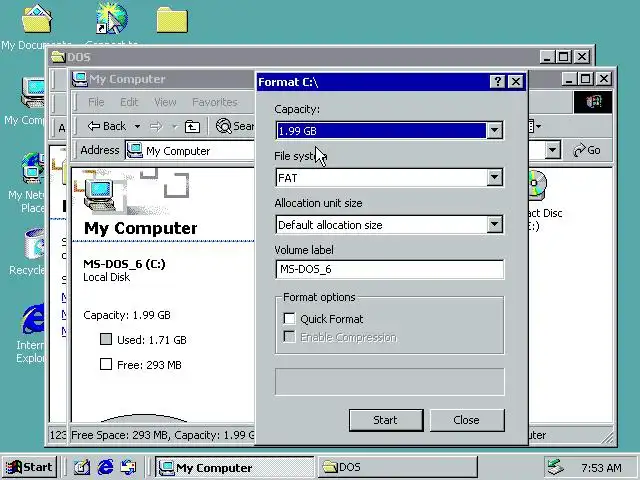This screenshot has width=640, height=480.
Task: Open the Start menu
Action: [x=29, y=467]
